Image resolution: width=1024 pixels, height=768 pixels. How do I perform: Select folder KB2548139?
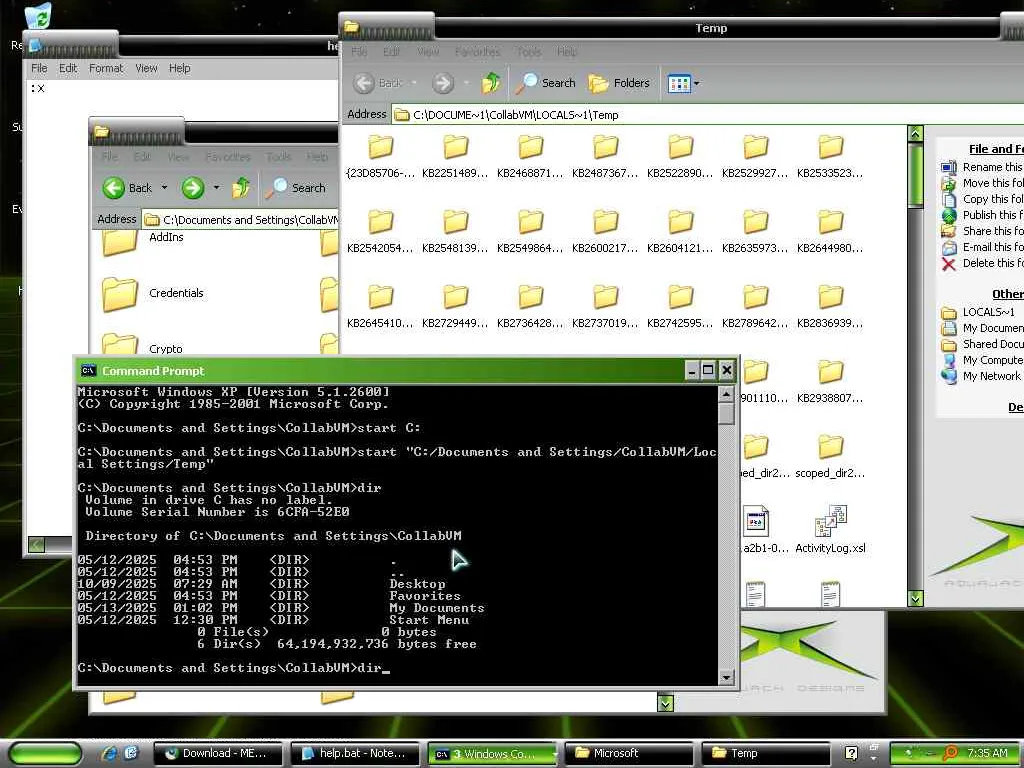coord(455,232)
